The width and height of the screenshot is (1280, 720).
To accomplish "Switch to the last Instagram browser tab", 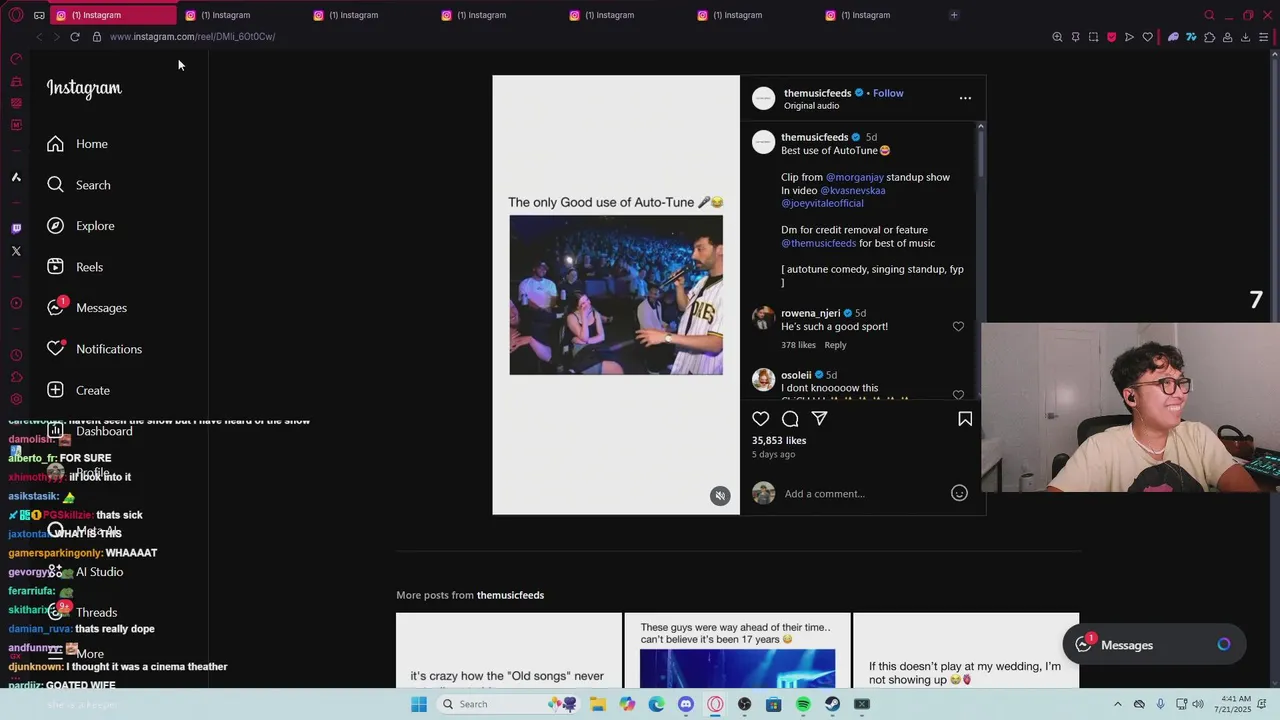I will [880, 15].
